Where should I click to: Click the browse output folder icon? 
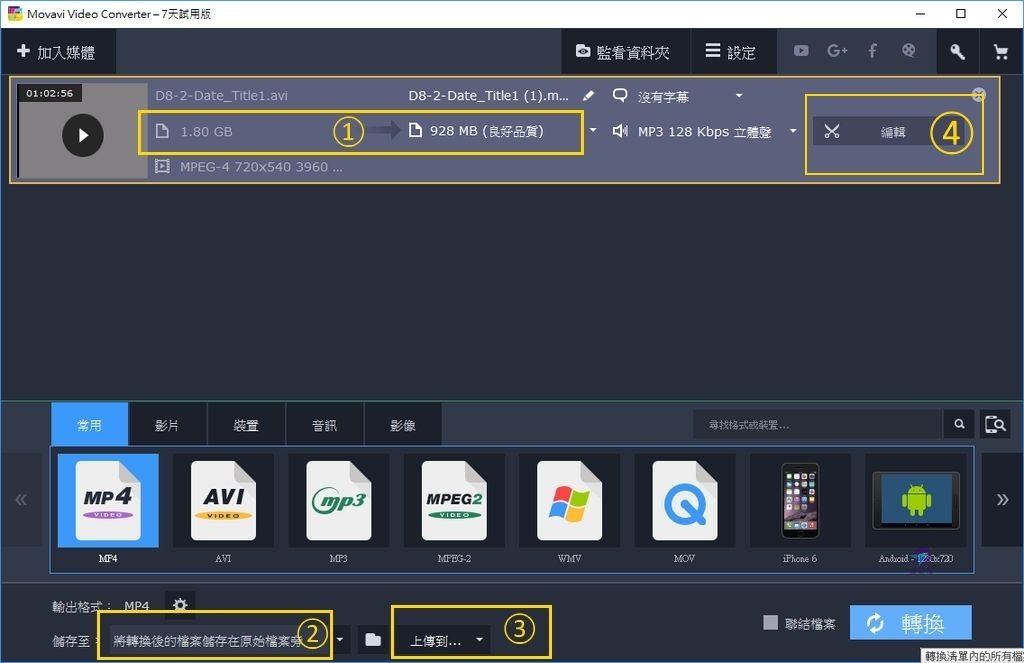[x=373, y=639]
